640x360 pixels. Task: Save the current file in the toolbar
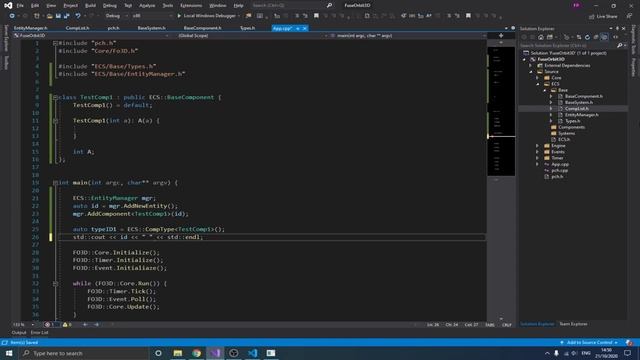58,16
